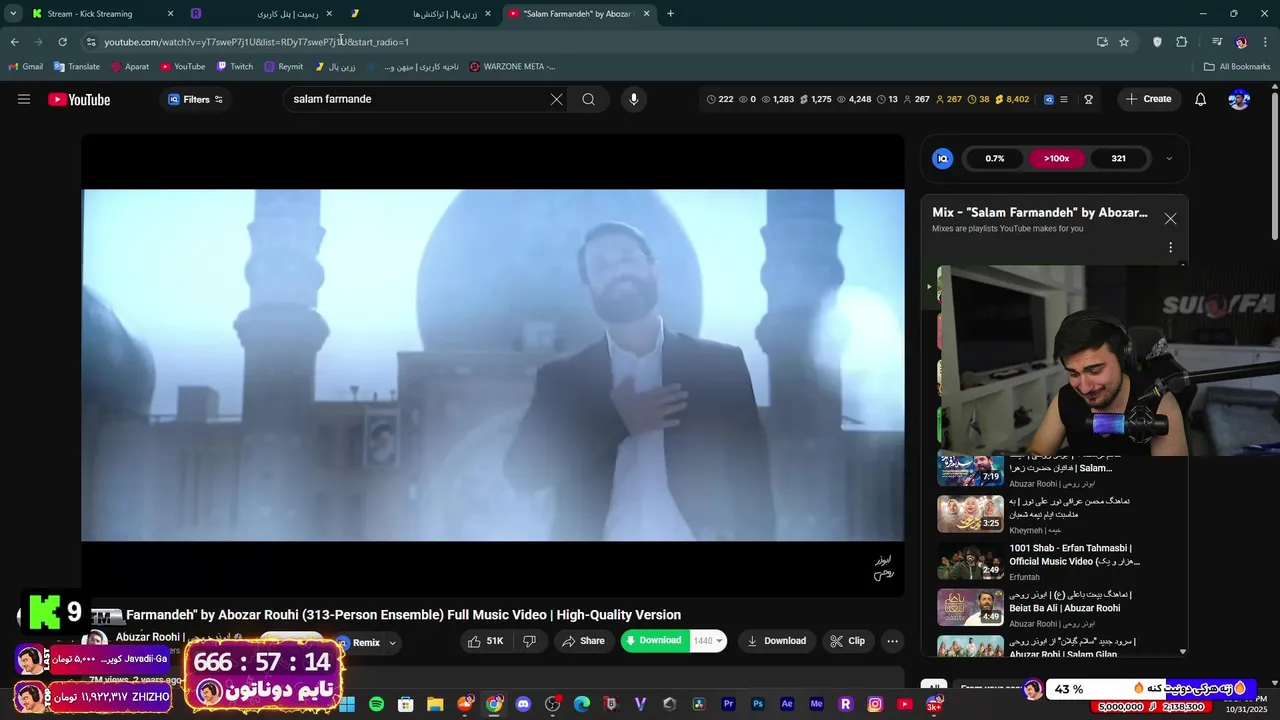Open Twitch bookmark
This screenshot has height=720, width=1280.
(235, 67)
